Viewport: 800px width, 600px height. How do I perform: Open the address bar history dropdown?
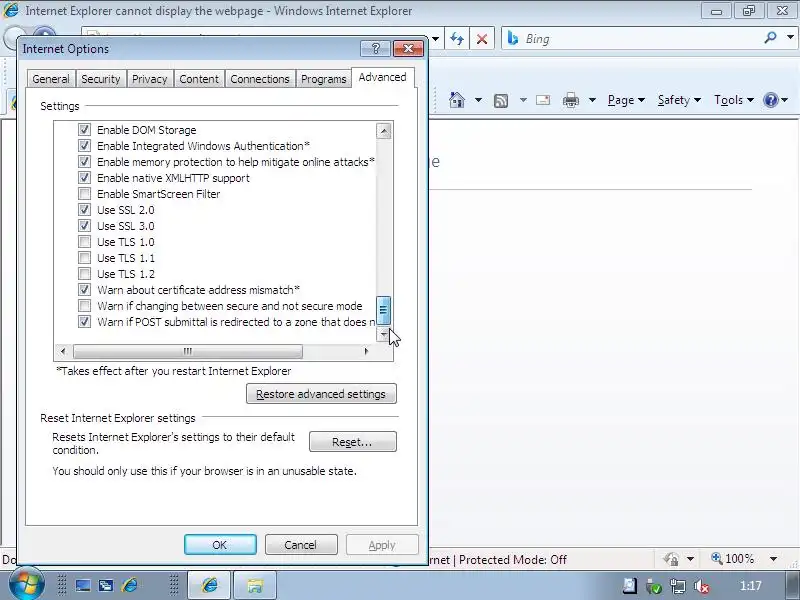coord(435,39)
